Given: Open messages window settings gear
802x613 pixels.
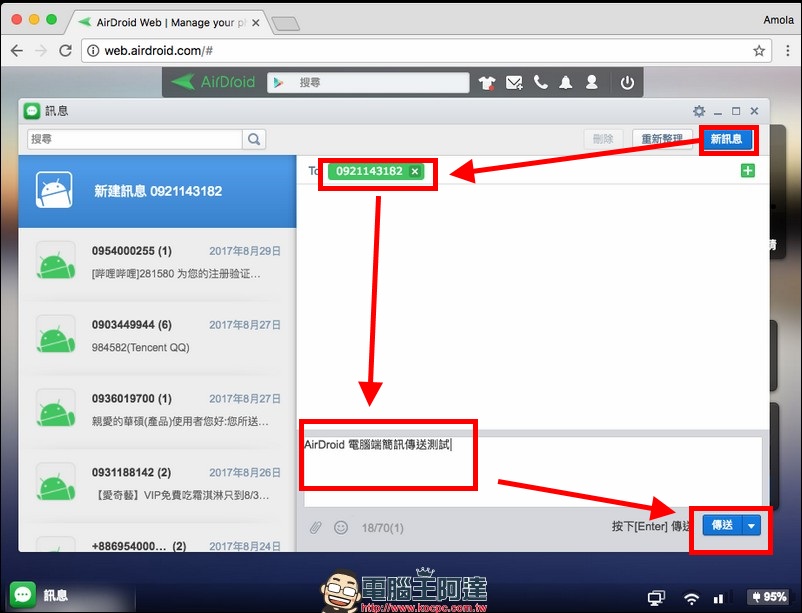Looking at the screenshot, I should (699, 111).
